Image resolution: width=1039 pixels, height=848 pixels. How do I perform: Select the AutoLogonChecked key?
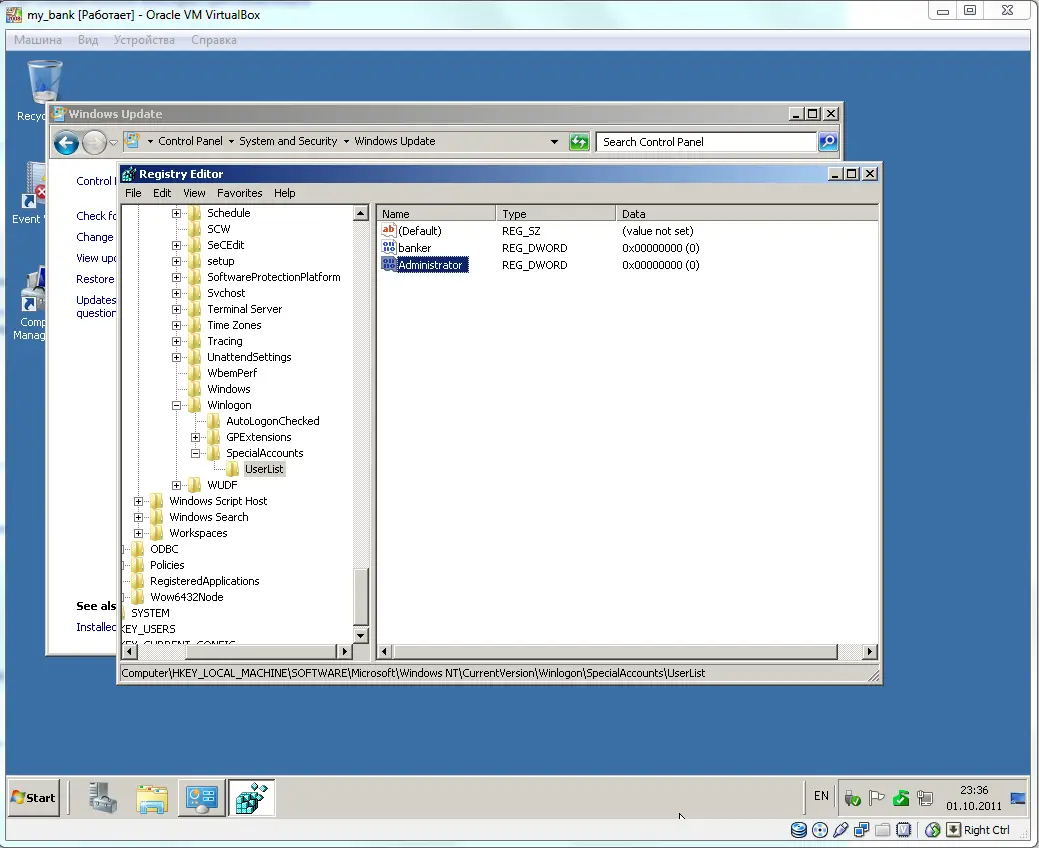pos(272,421)
